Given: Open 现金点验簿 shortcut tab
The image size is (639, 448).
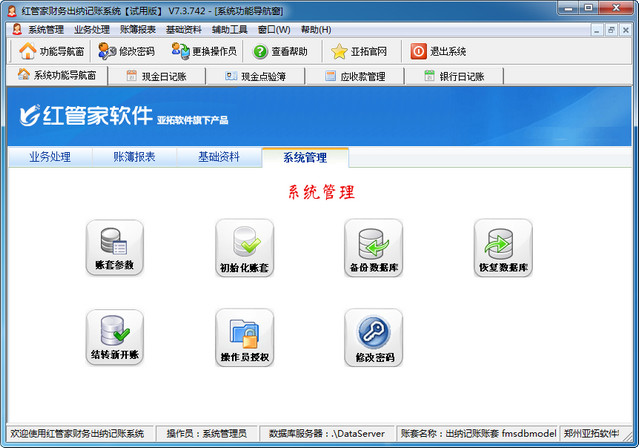Looking at the screenshot, I should coord(256,76).
